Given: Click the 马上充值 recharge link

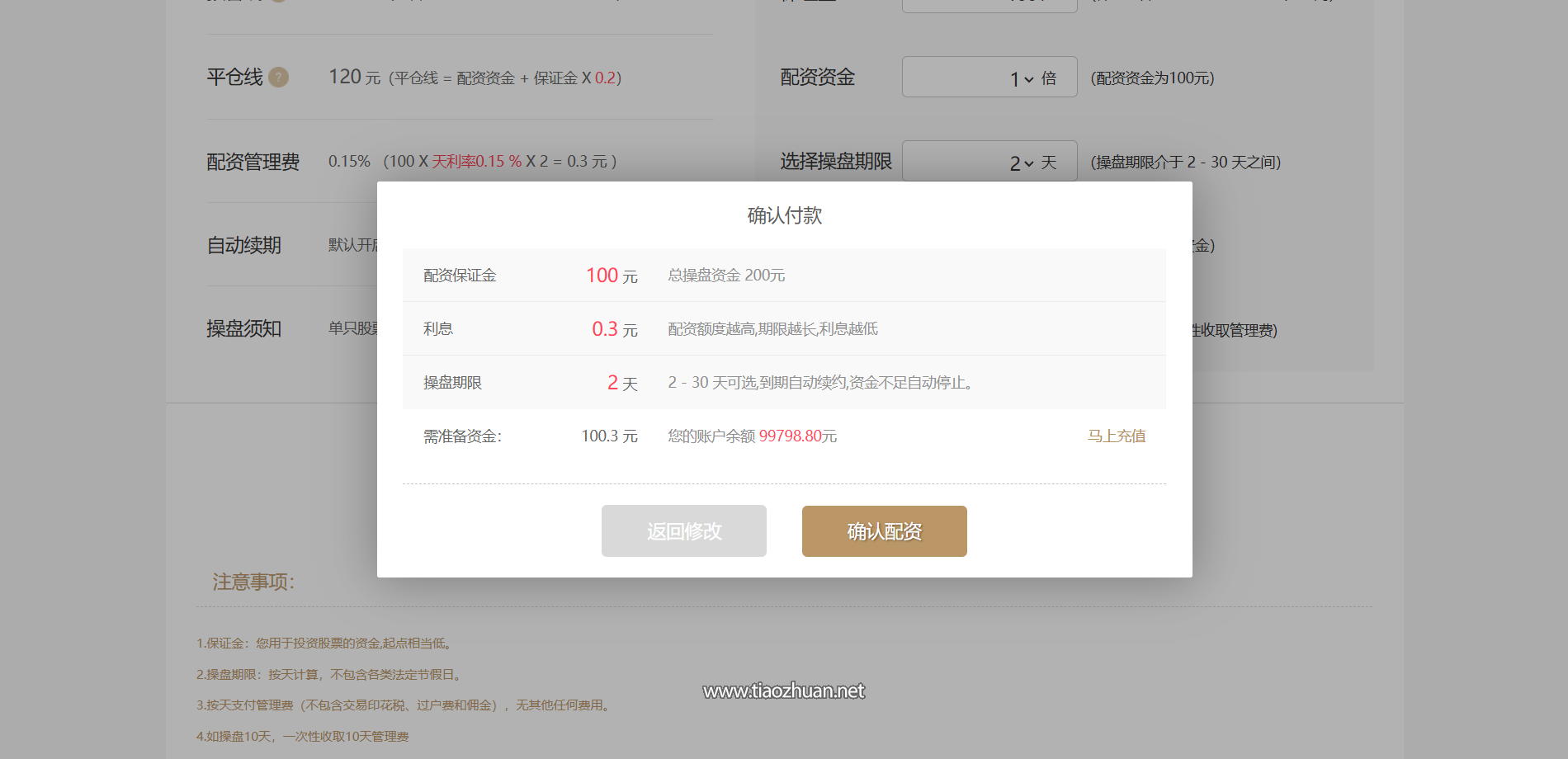Looking at the screenshot, I should 1117,436.
